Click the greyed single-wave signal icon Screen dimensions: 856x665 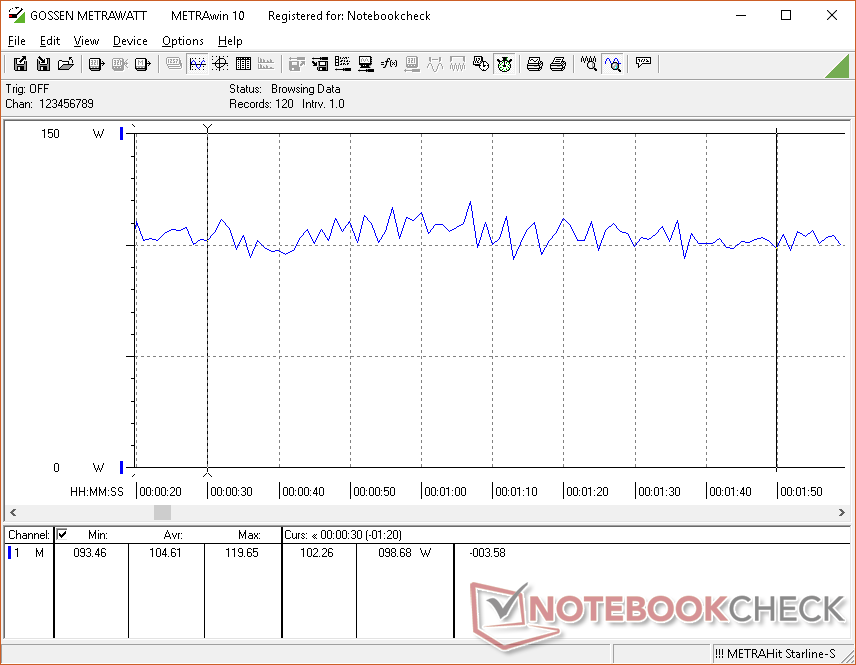point(435,64)
